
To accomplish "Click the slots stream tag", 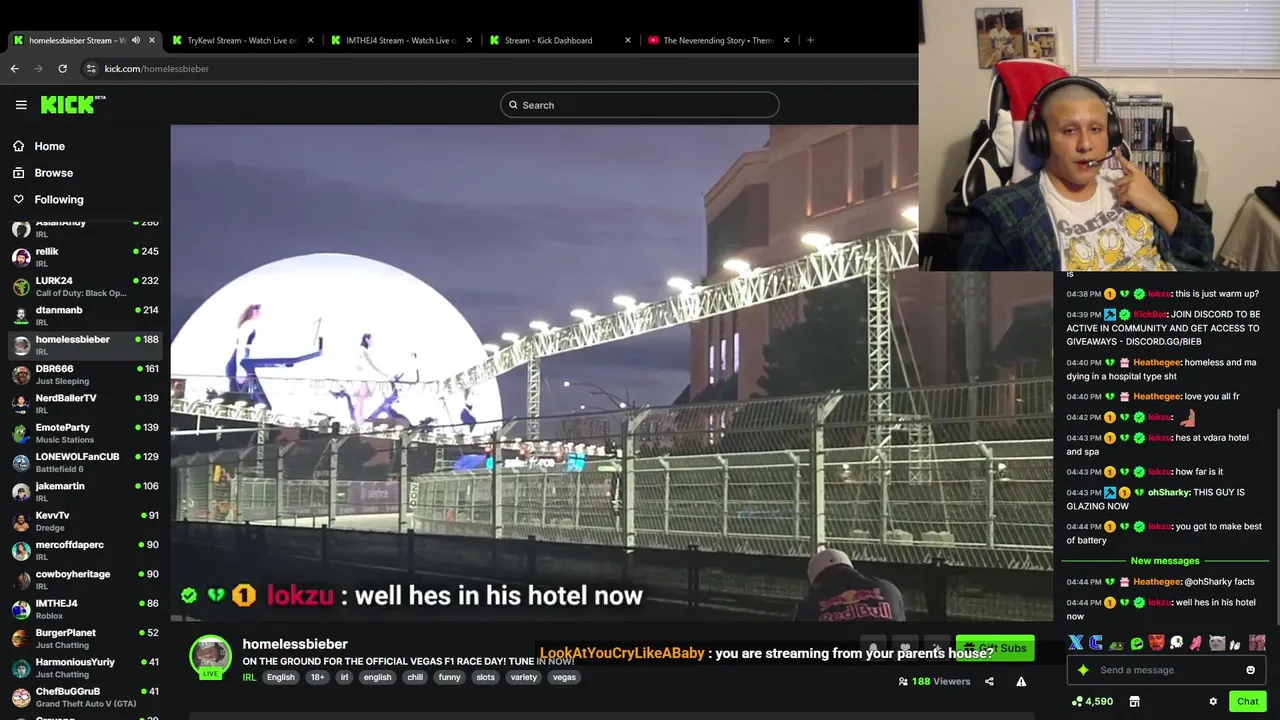I will coord(485,677).
